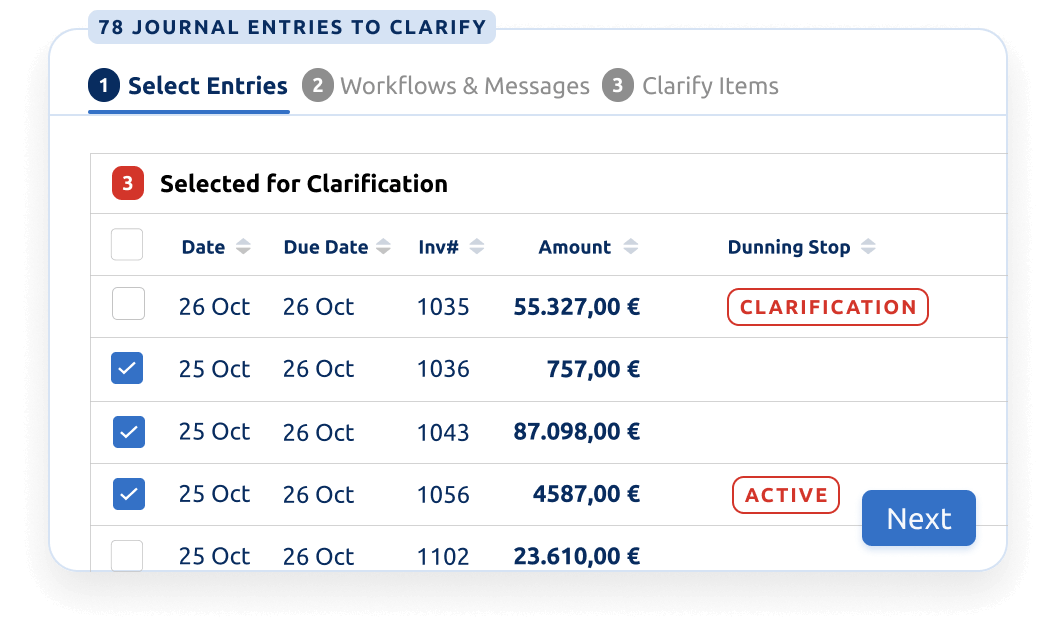Image resolution: width=1056 pixels, height=640 pixels.
Task: Click the CLARIFICATION dunning stop badge
Action: coord(828,307)
